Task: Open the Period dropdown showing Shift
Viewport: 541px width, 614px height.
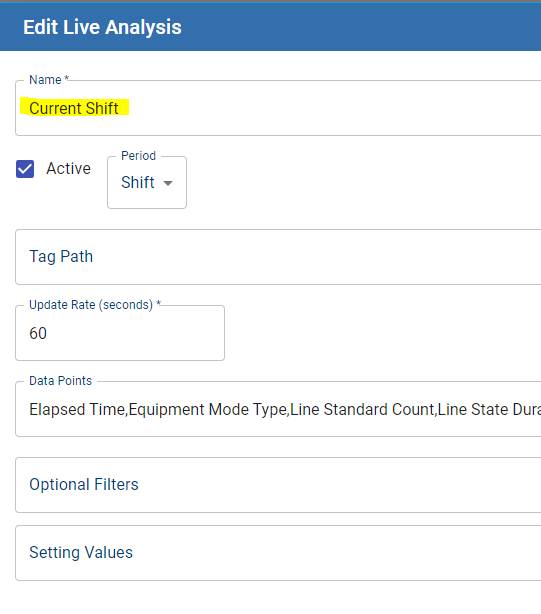Action: [147, 182]
